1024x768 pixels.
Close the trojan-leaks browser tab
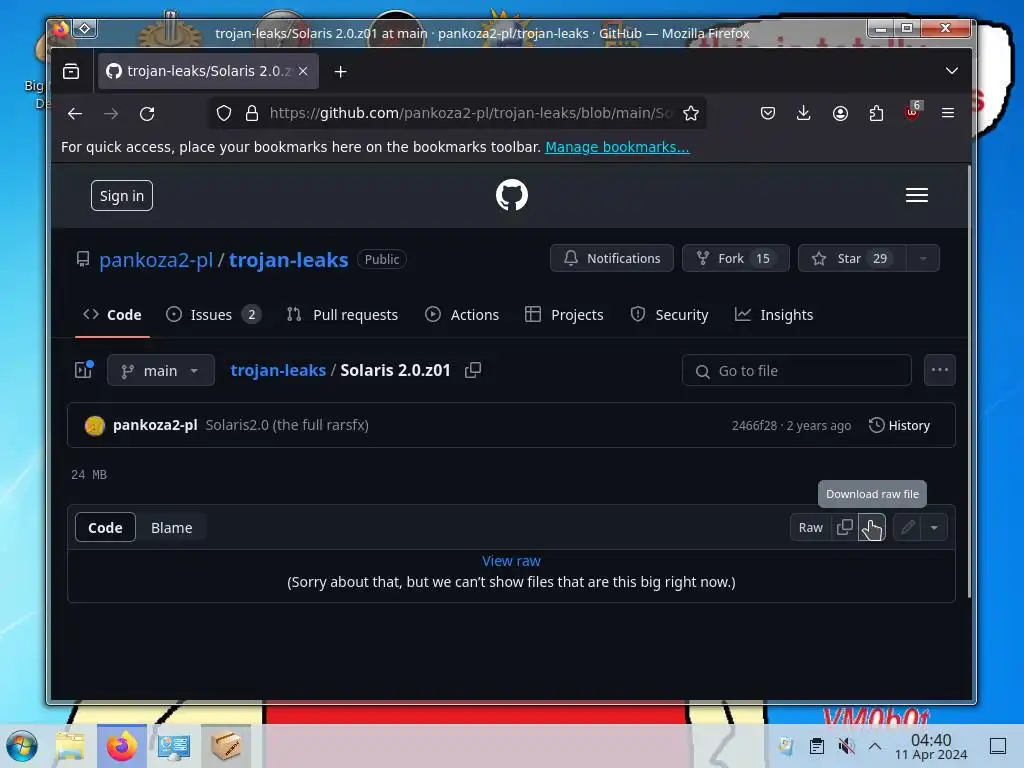[x=303, y=71]
